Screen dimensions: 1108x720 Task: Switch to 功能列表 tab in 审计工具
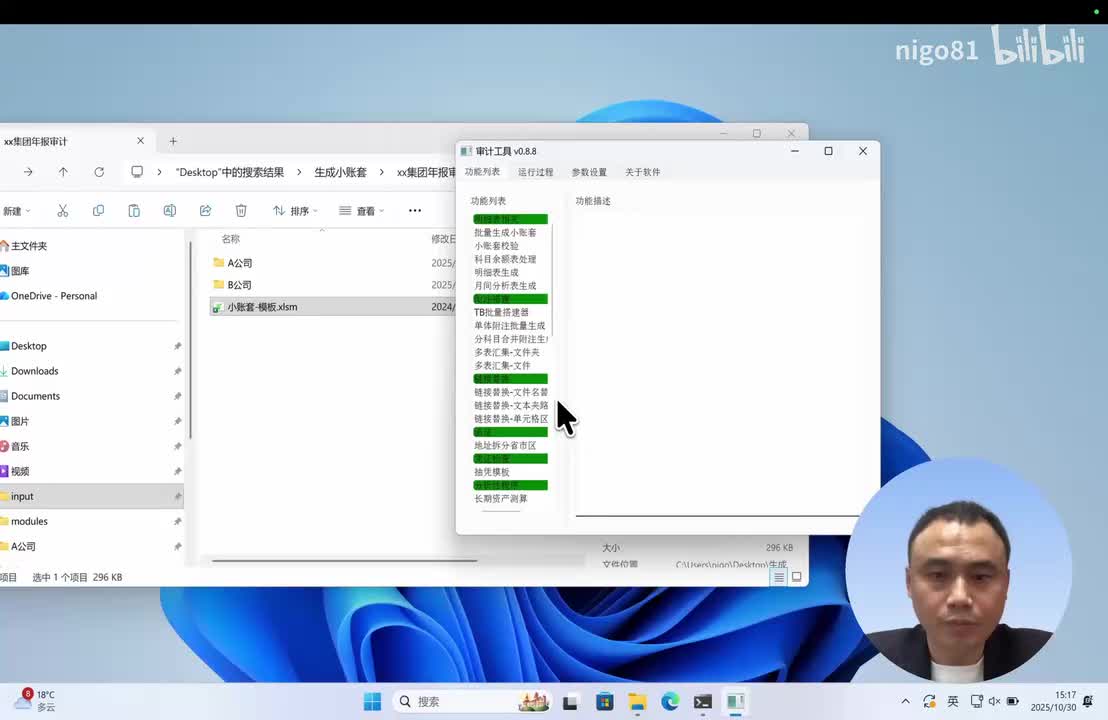pyautogui.click(x=482, y=172)
